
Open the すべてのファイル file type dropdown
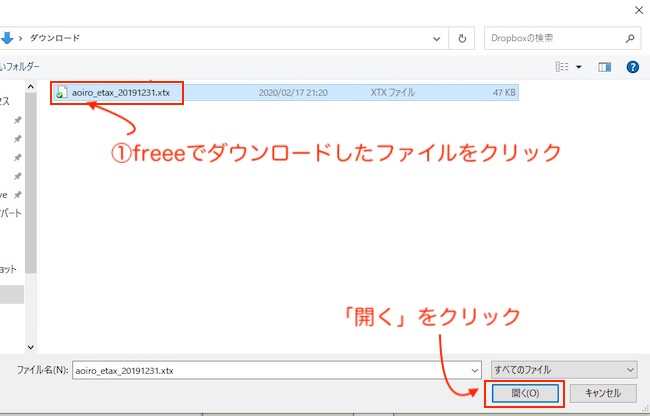pyautogui.click(x=628, y=369)
